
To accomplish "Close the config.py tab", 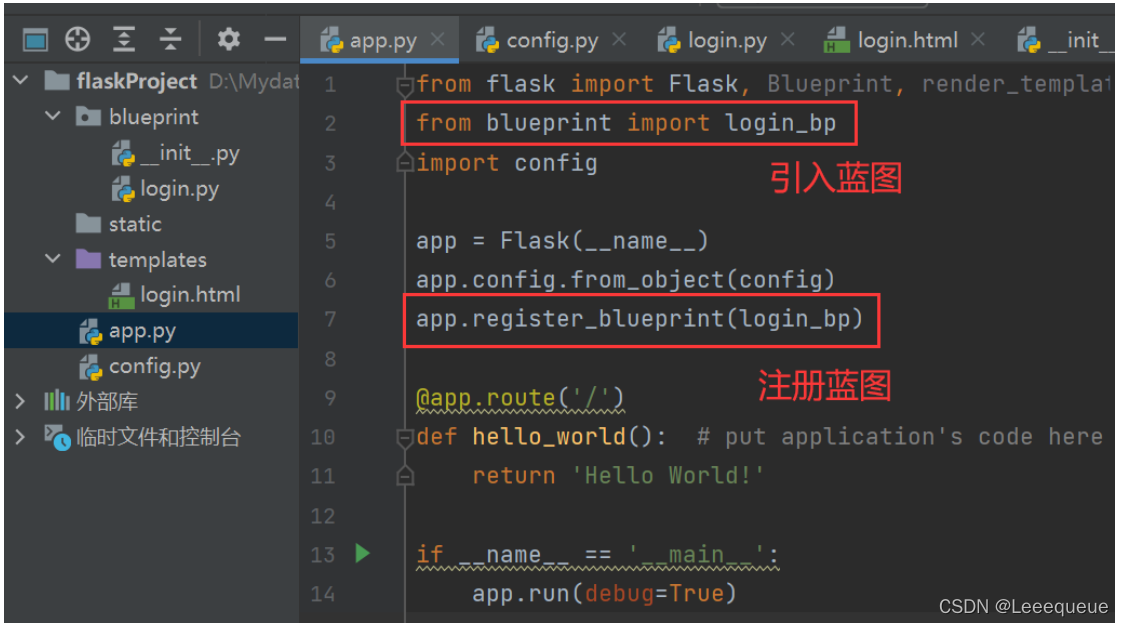I will (619, 39).
